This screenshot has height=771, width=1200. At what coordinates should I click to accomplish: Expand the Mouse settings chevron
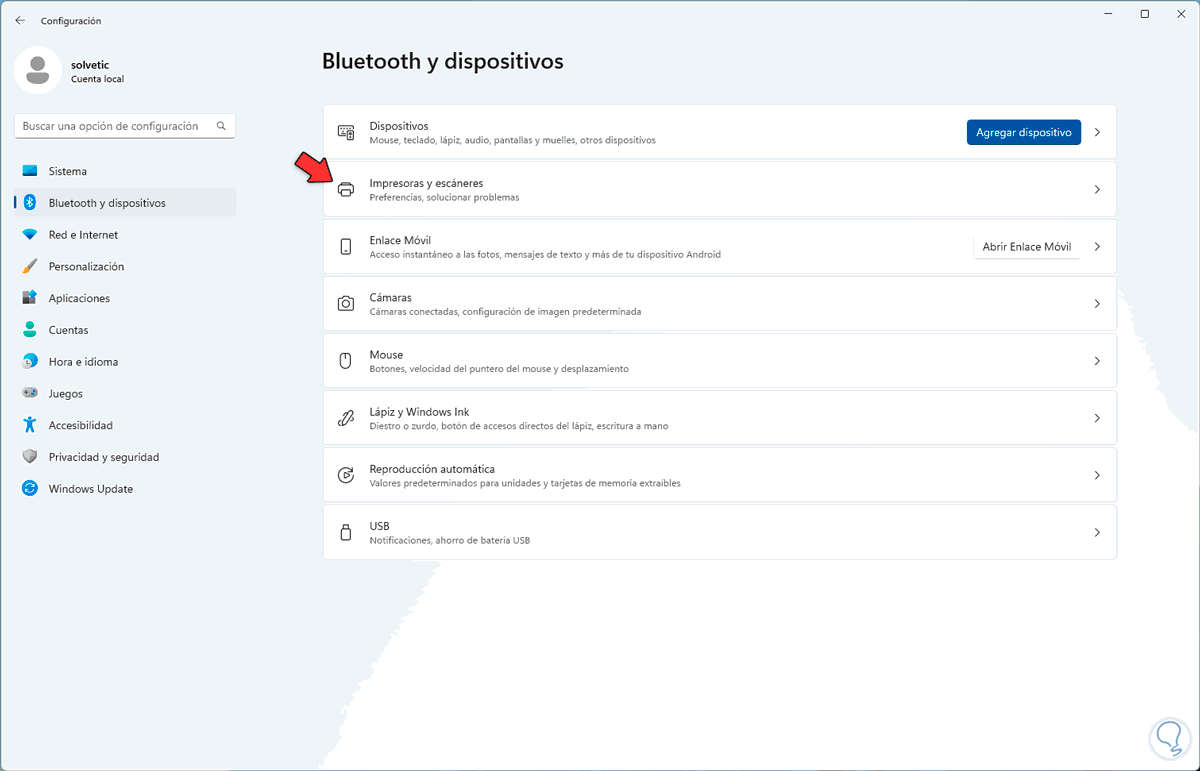pos(1097,361)
